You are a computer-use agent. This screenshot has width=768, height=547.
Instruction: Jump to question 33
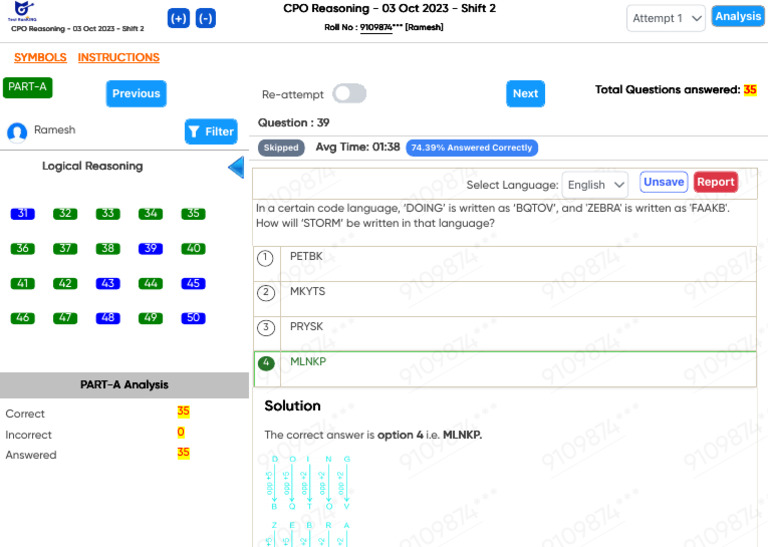pyautogui.click(x=108, y=214)
